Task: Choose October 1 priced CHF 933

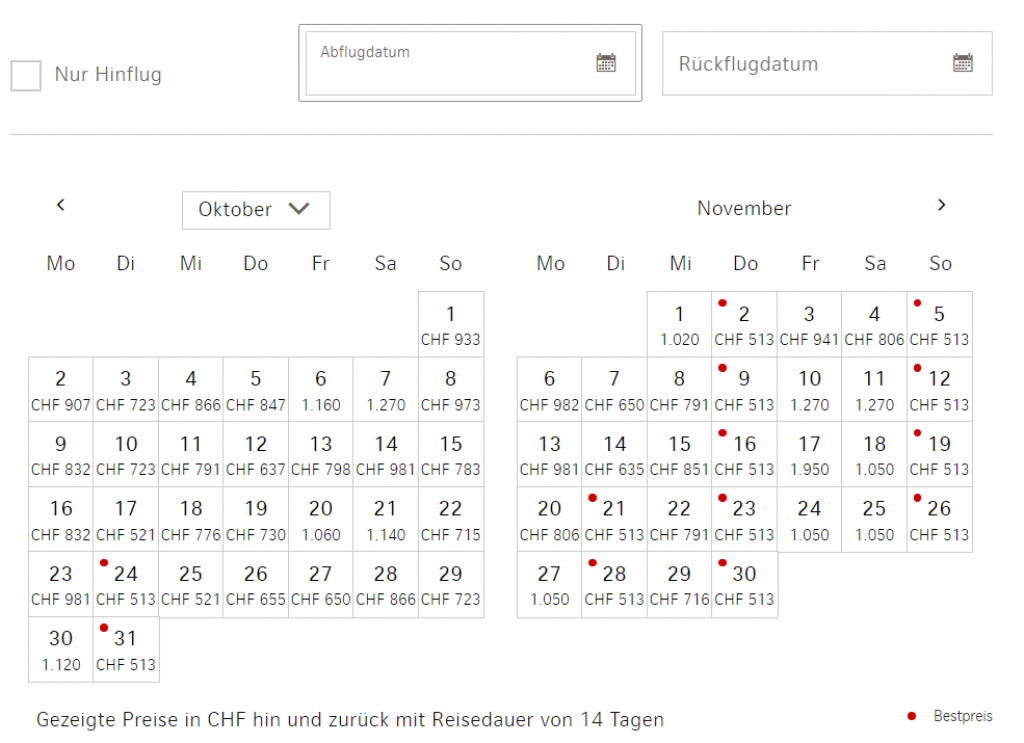Action: 451,325
